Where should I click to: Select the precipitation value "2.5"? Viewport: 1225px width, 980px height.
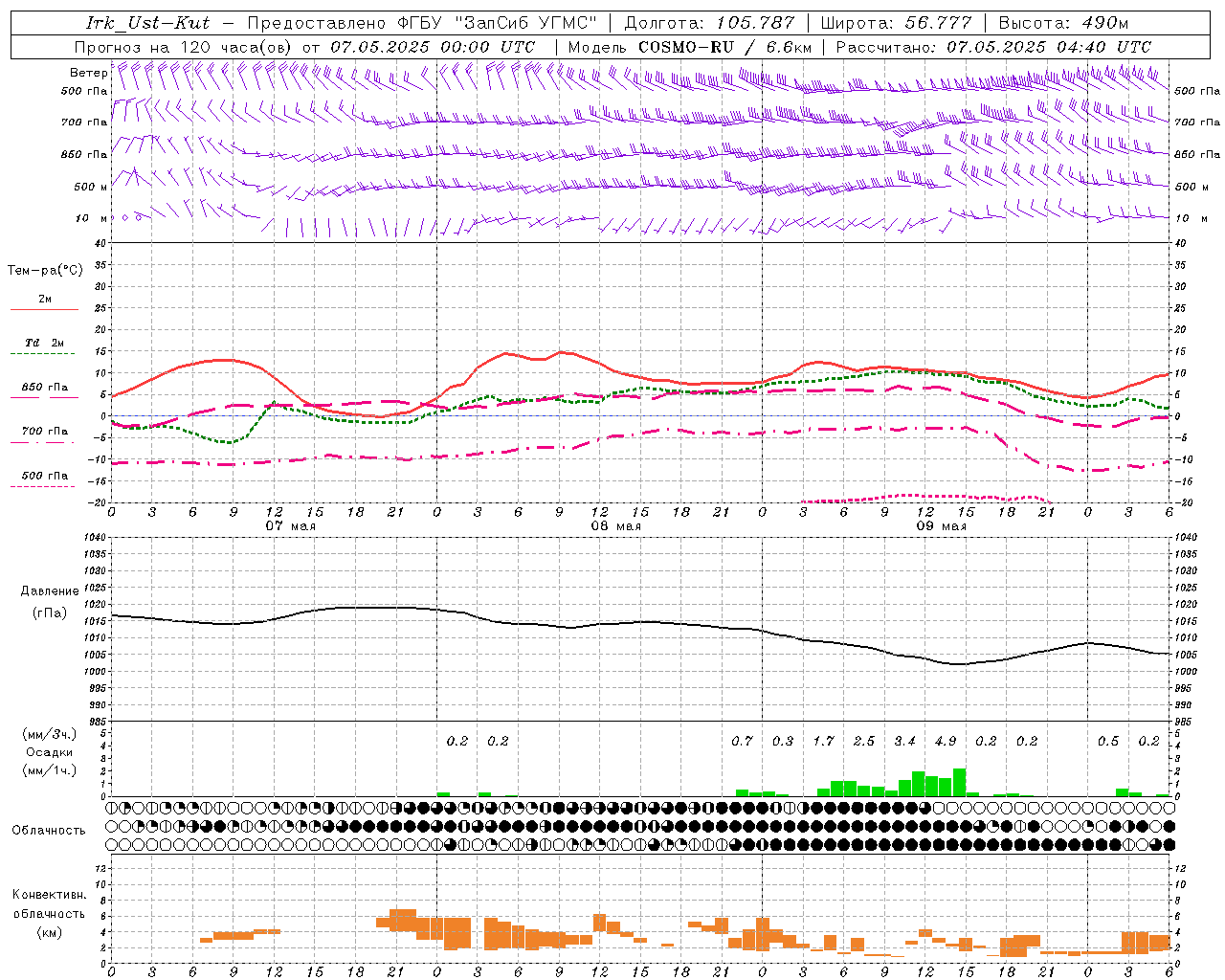pyautogui.click(x=864, y=741)
